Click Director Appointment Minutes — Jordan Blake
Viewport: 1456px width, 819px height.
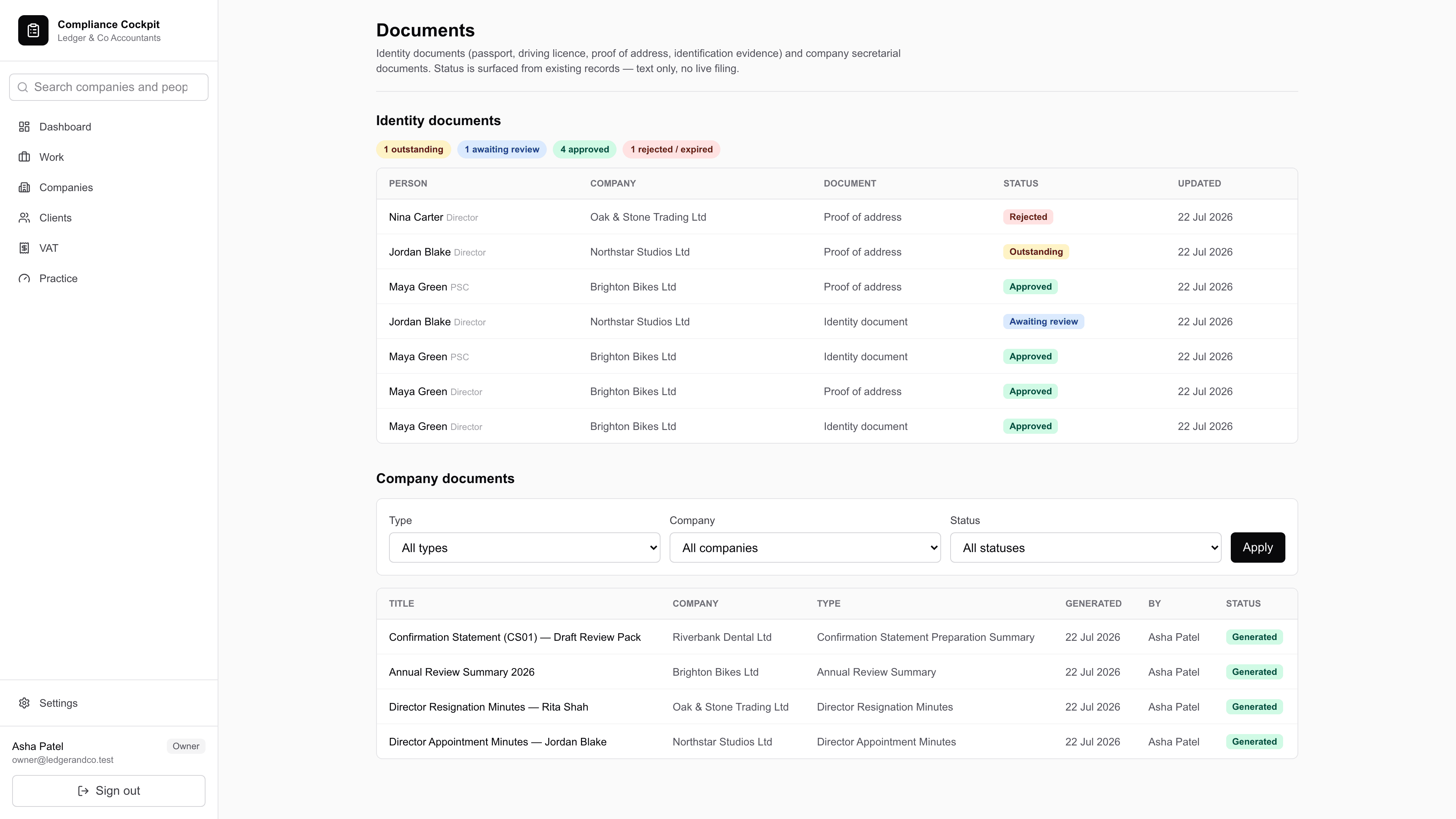[497, 742]
